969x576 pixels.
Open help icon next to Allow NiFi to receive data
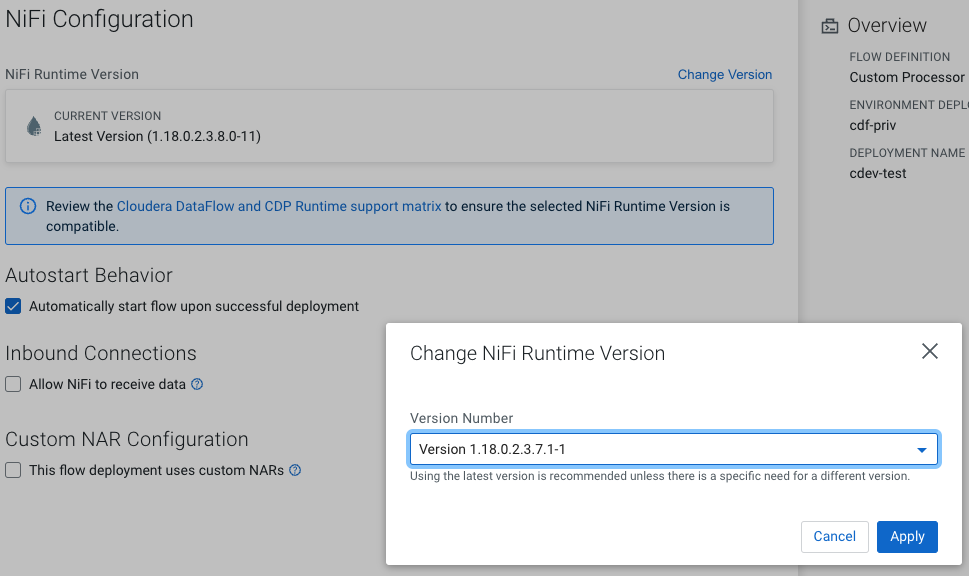(x=197, y=384)
